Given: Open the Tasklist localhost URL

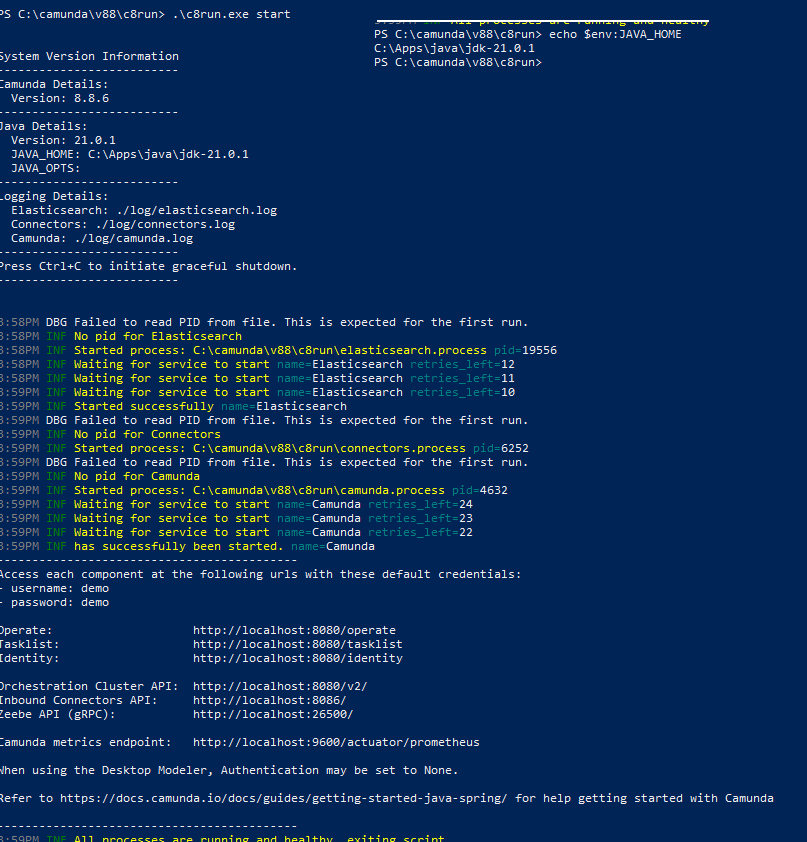Looking at the screenshot, I should [297, 644].
